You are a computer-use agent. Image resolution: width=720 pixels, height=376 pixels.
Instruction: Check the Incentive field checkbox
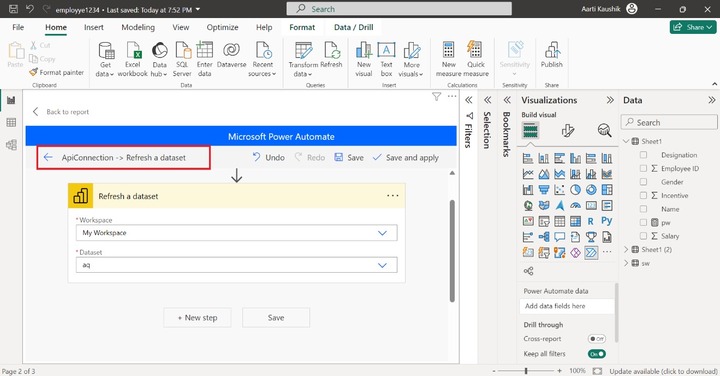coord(643,196)
